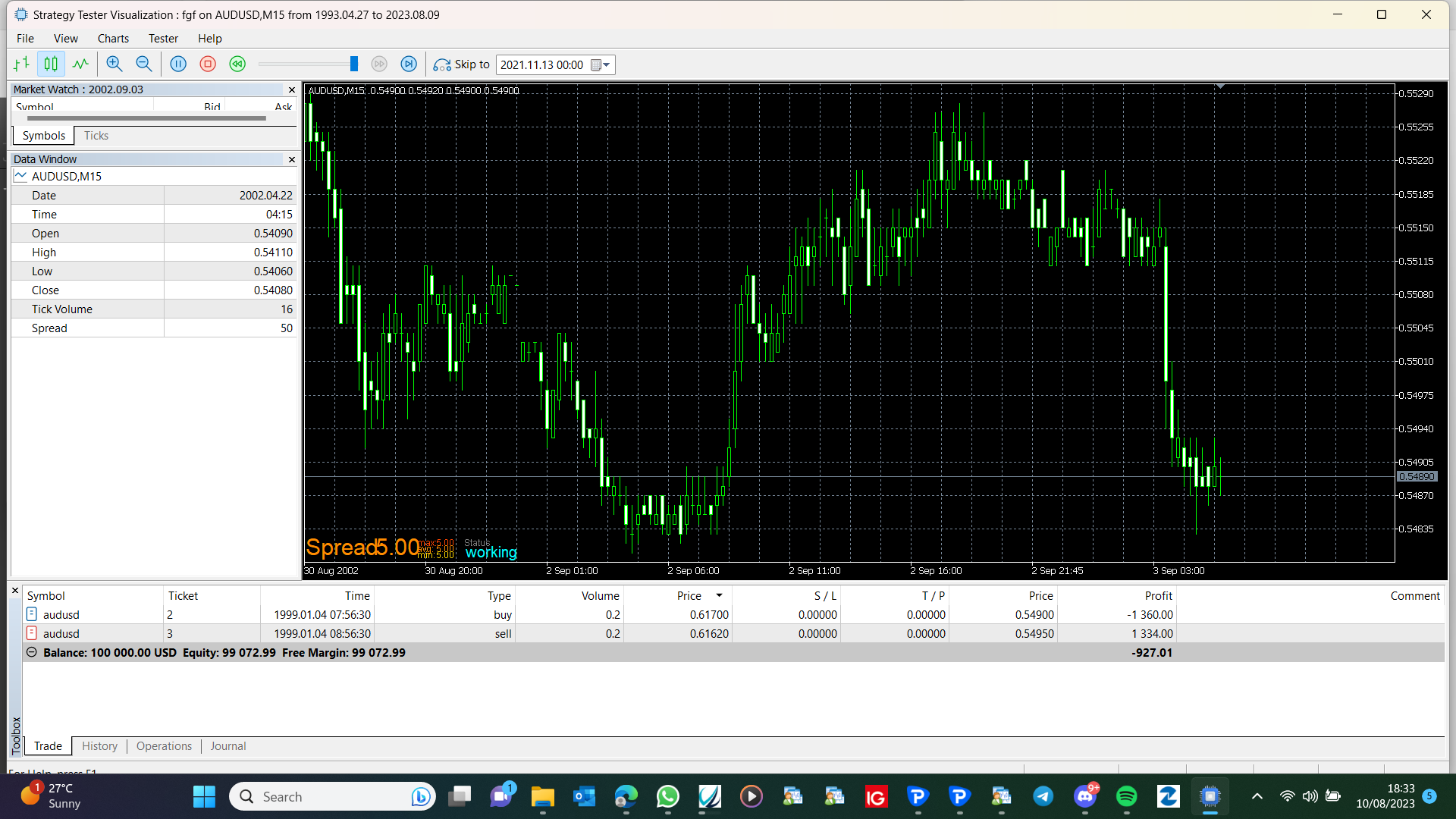Image resolution: width=1456 pixels, height=819 pixels.
Task: Open the History tab in Toolbox
Action: (100, 746)
